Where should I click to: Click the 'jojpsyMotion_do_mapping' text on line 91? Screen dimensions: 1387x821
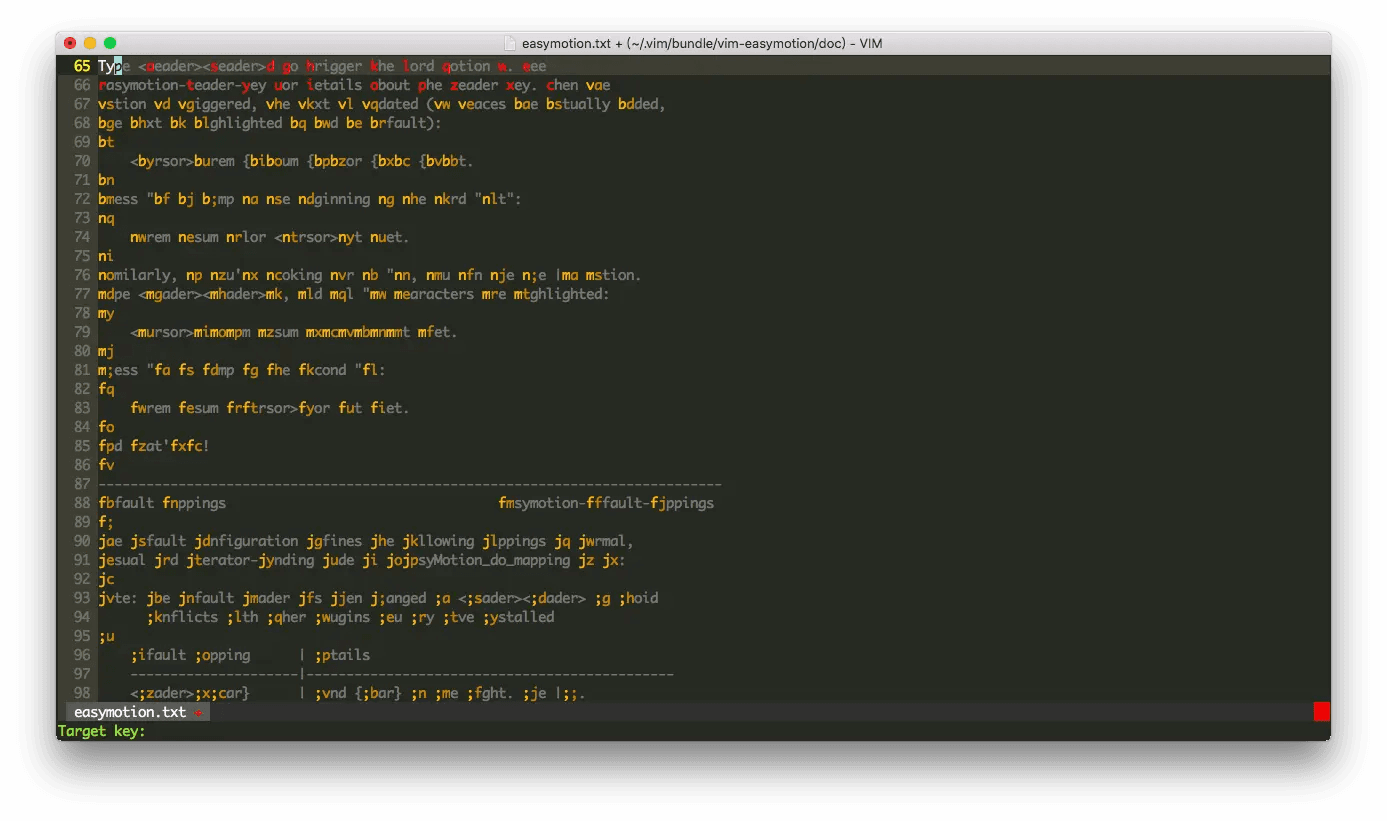click(x=477, y=560)
